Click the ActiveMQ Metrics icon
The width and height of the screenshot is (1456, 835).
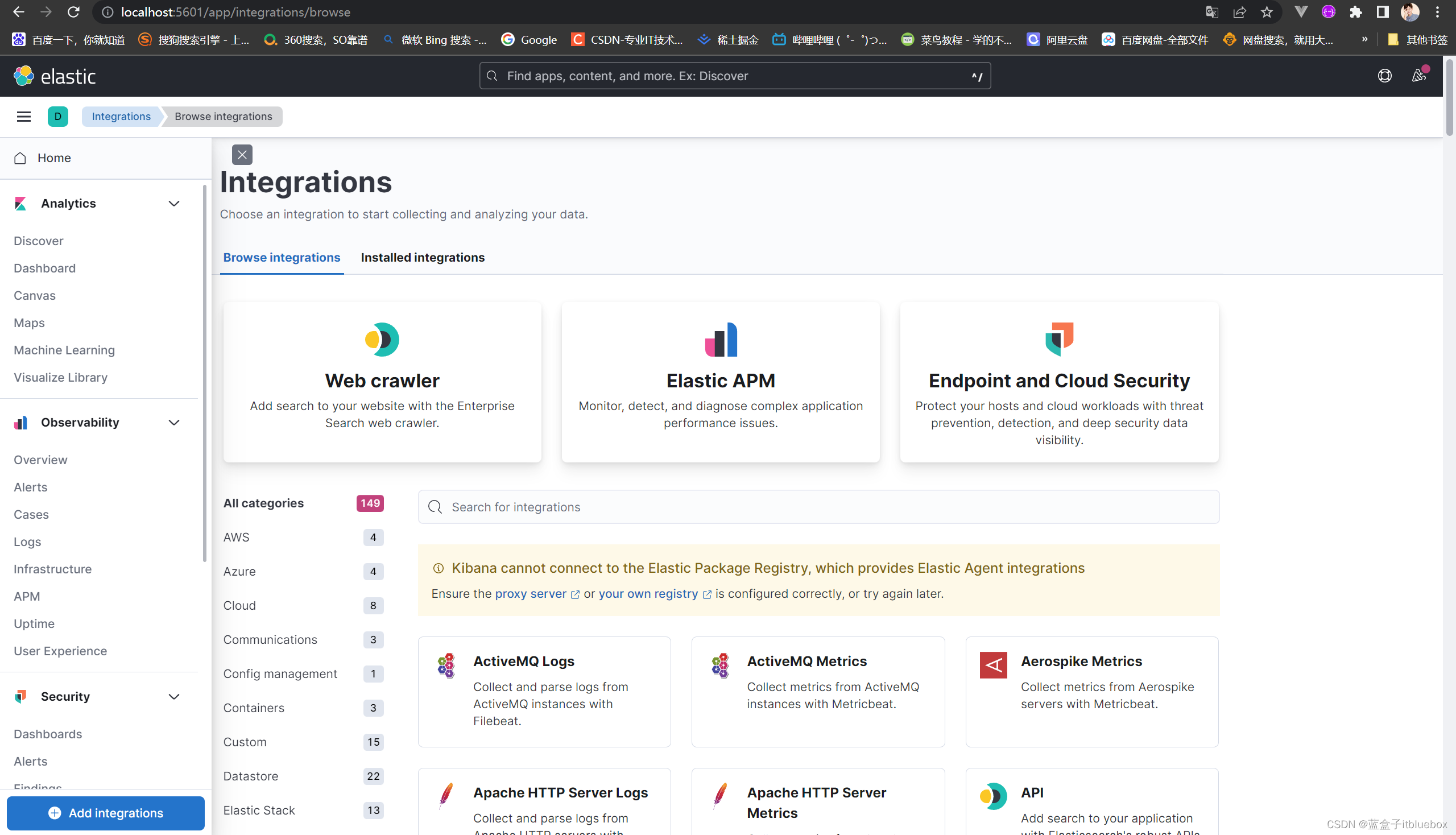pos(720,665)
